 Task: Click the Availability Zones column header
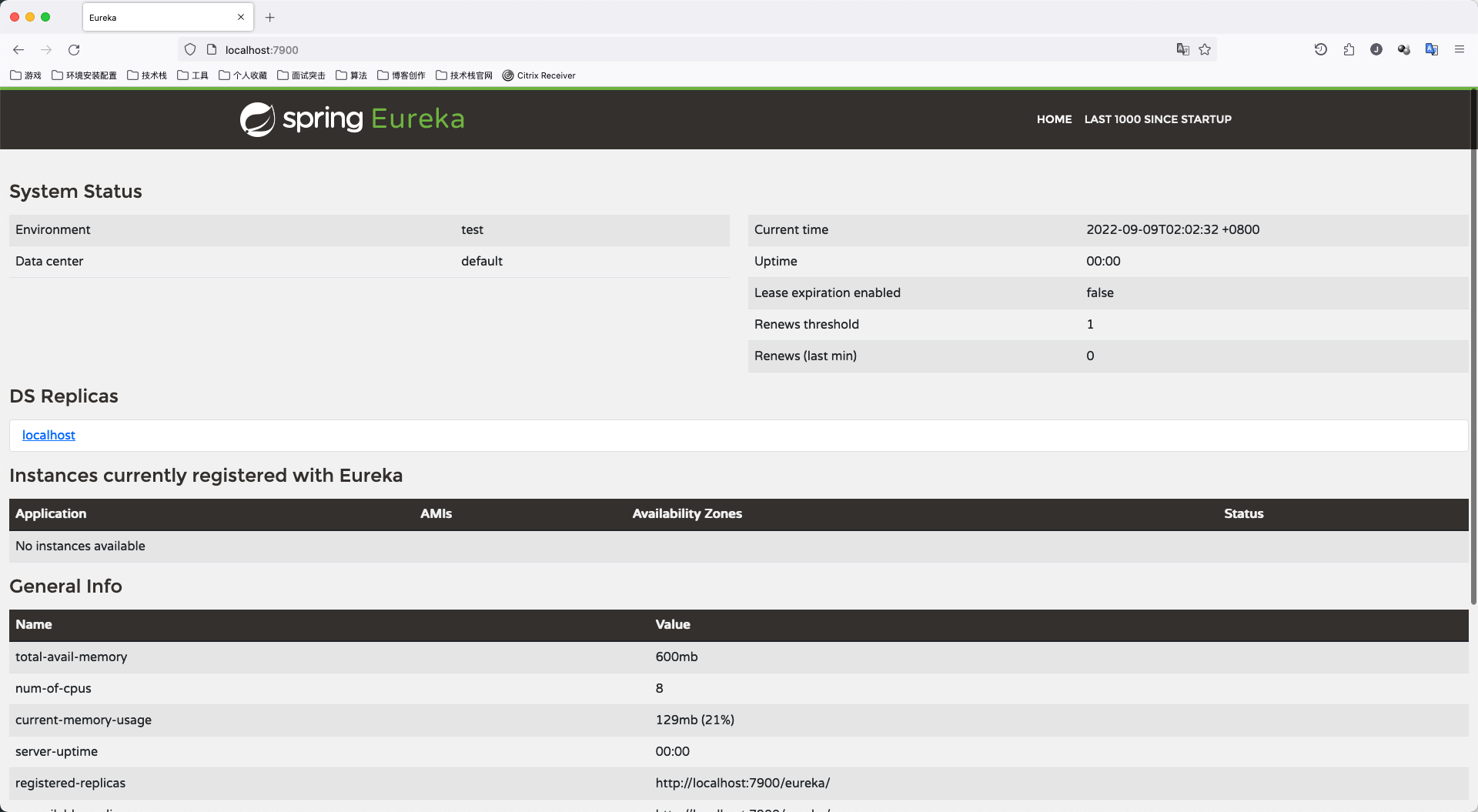coord(687,513)
